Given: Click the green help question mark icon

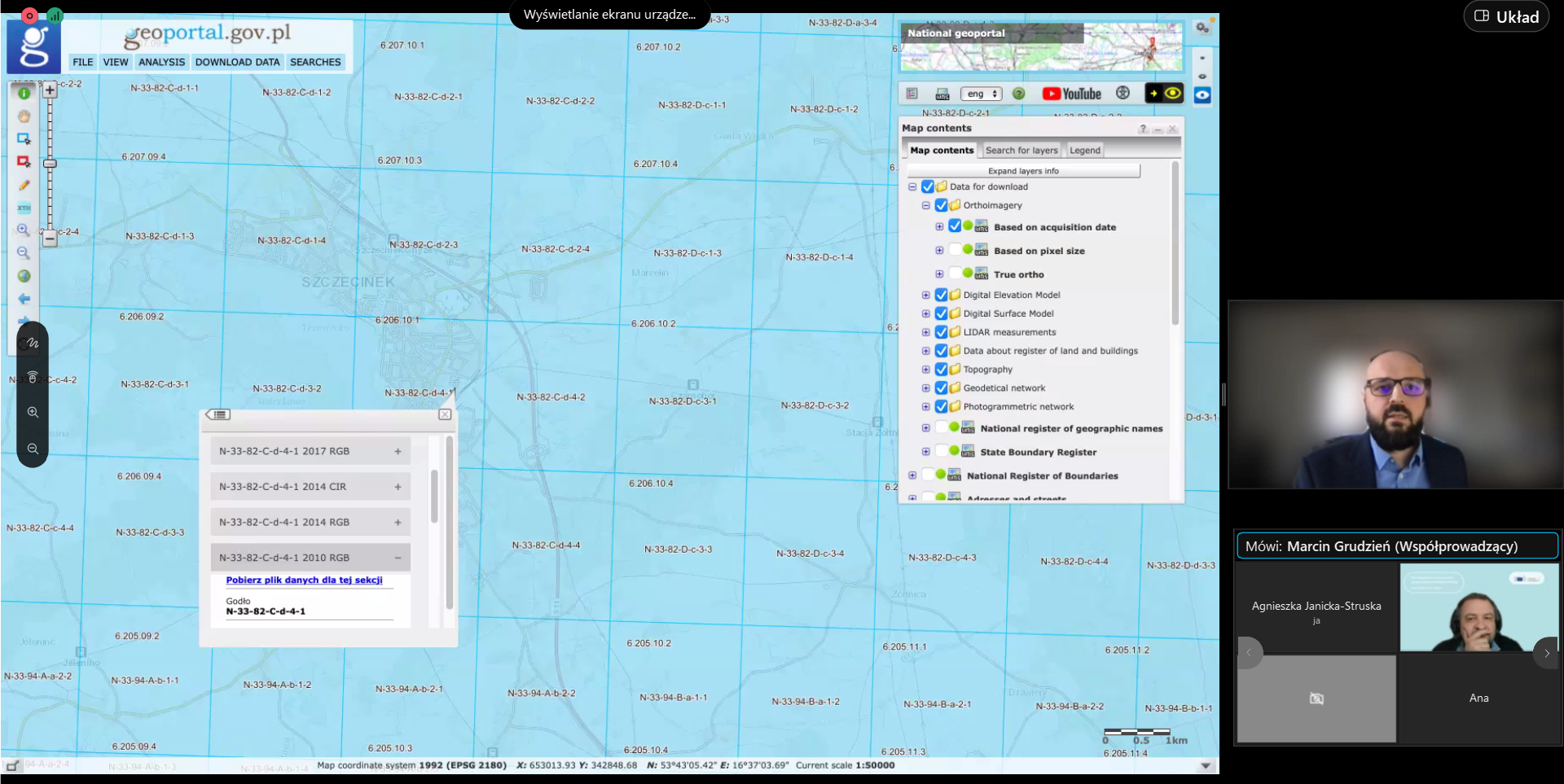Looking at the screenshot, I should 1018,94.
